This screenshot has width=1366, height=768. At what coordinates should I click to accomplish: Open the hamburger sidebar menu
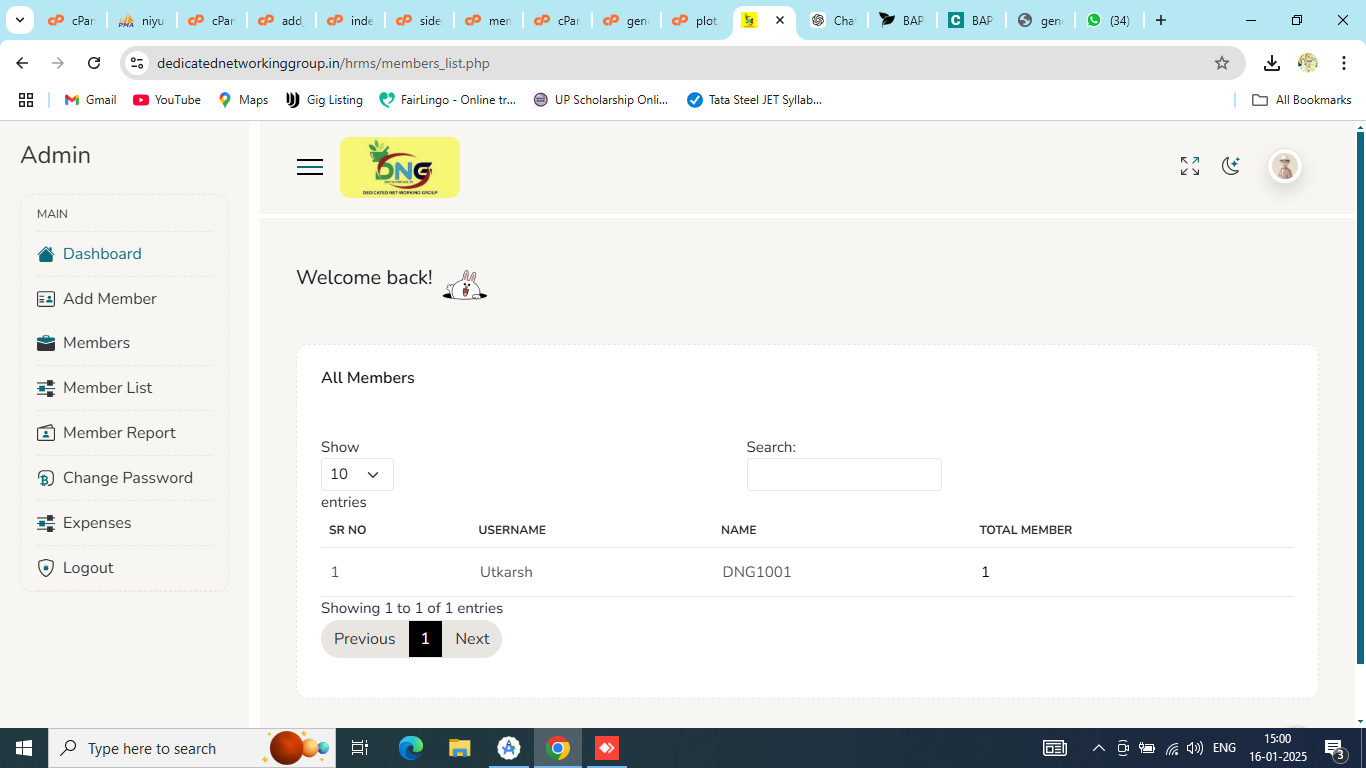pos(310,167)
